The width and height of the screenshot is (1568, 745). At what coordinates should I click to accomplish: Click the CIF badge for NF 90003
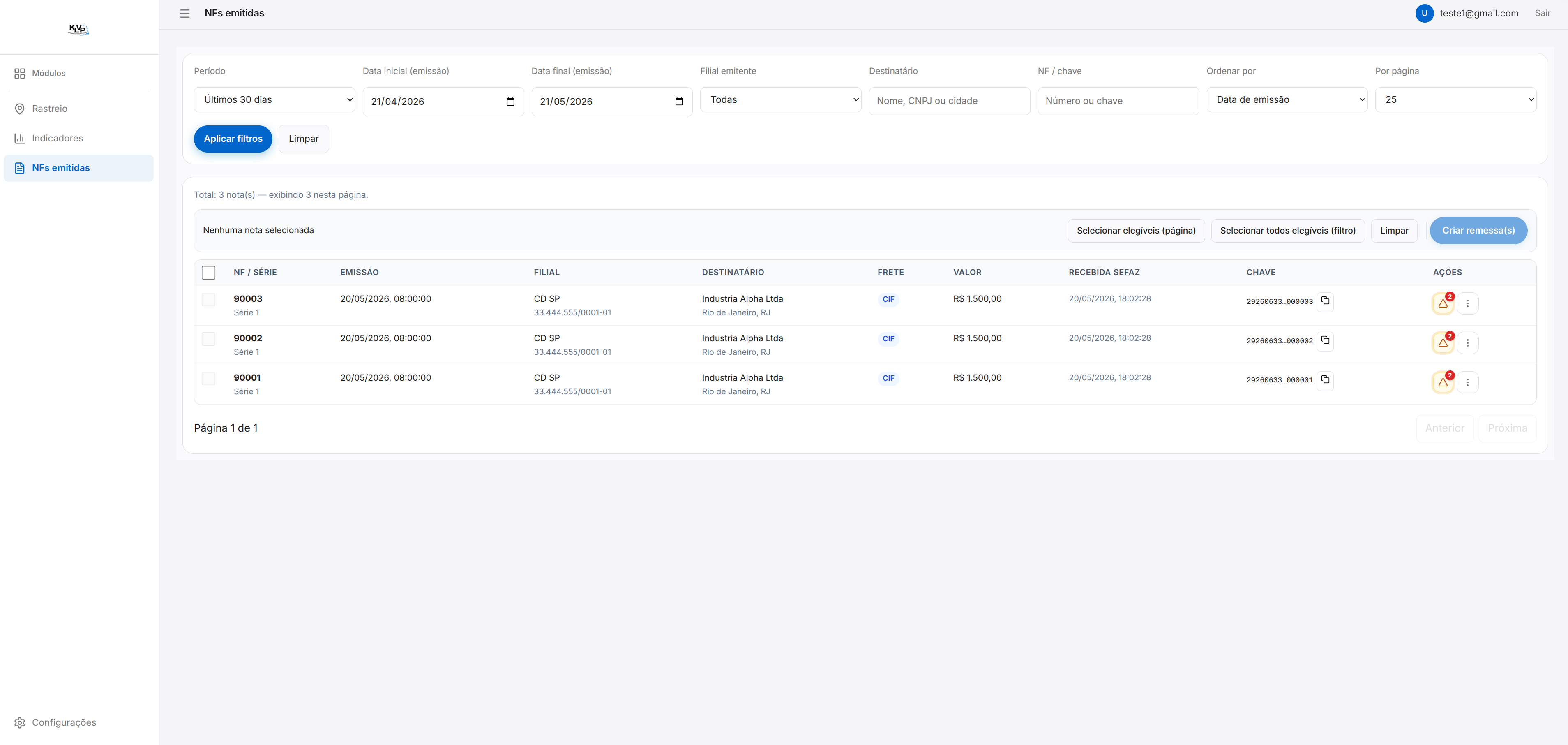pyautogui.click(x=888, y=300)
